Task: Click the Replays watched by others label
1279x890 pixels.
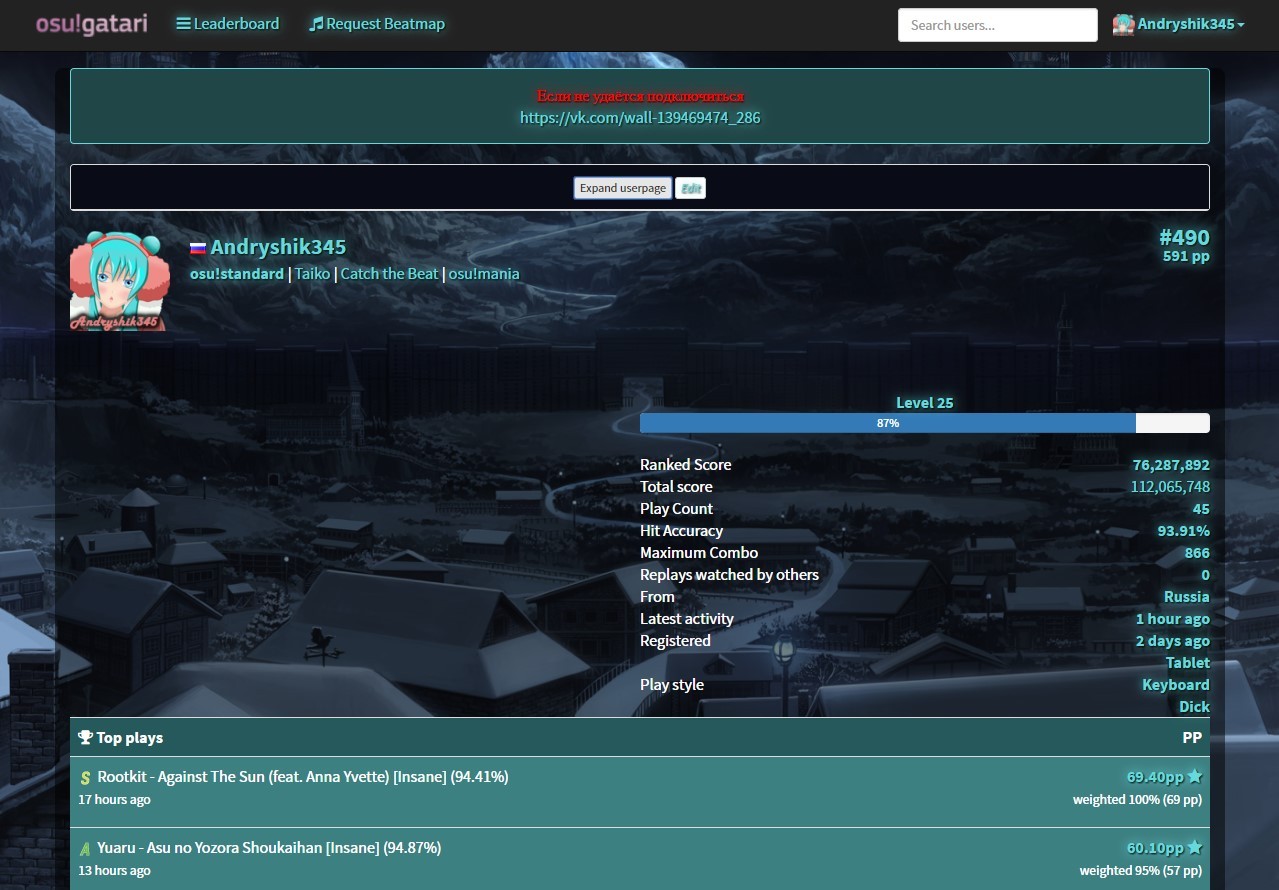Action: [x=729, y=575]
